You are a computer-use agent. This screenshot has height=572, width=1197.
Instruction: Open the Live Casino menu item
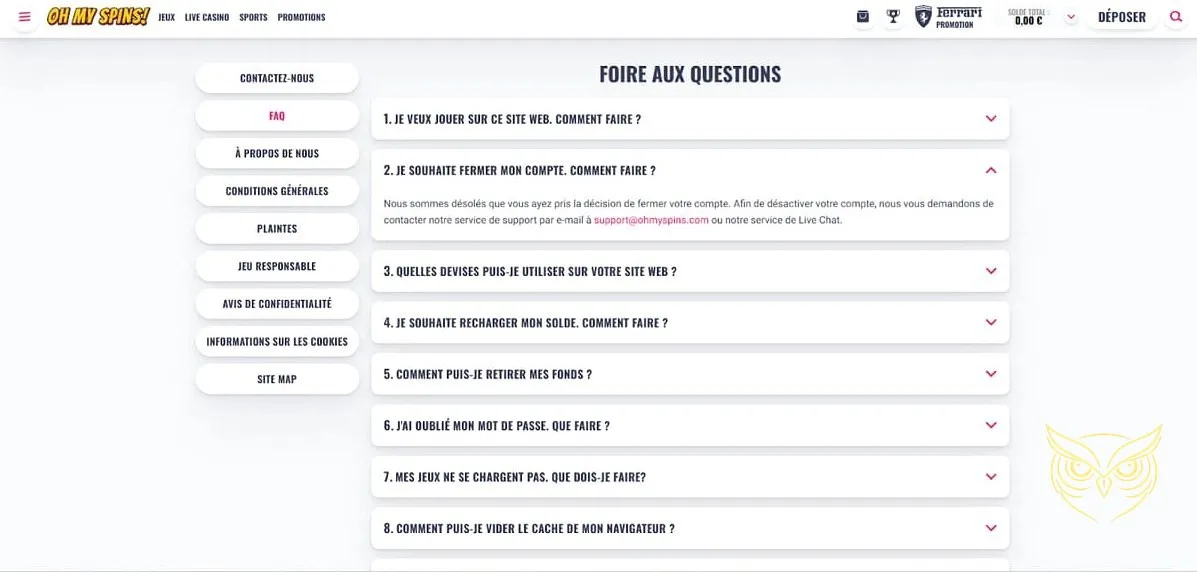point(207,17)
